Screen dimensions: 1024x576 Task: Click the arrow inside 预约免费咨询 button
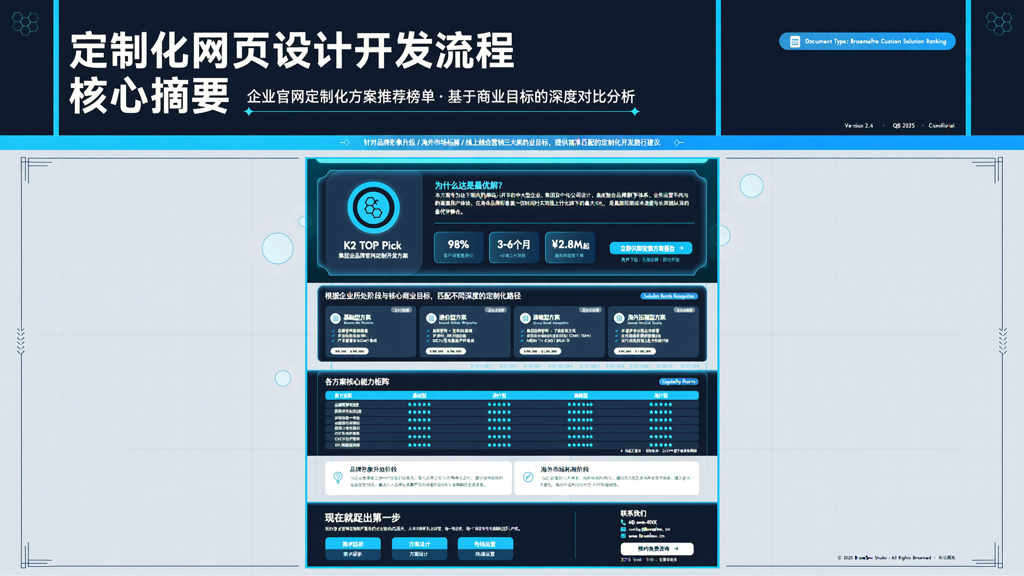(677, 549)
